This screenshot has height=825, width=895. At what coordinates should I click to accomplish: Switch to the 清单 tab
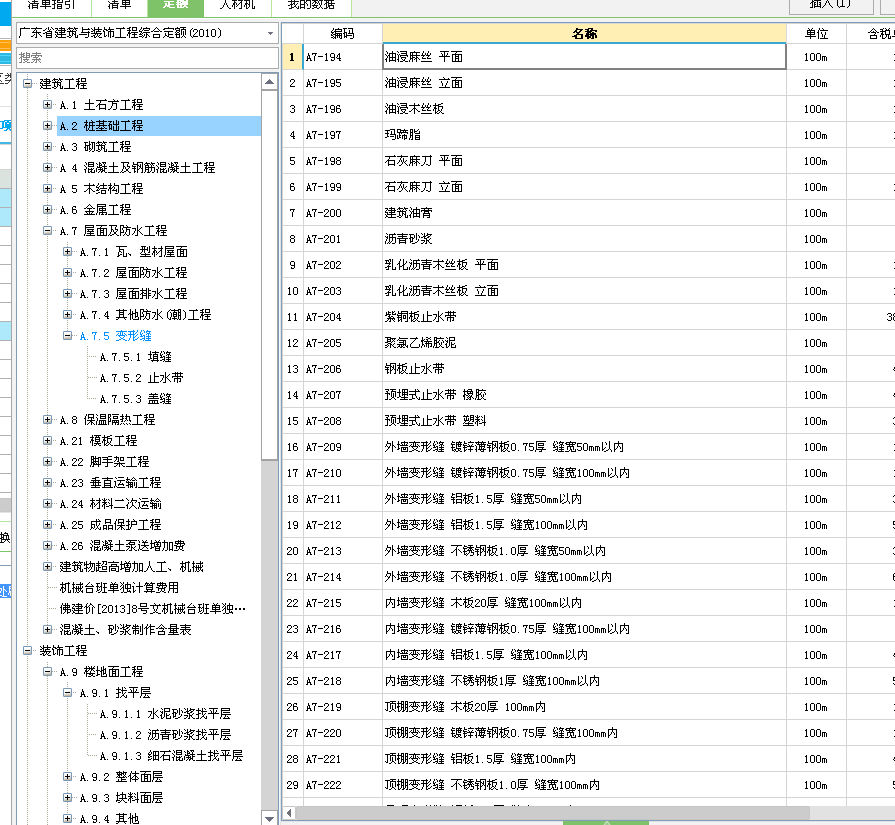click(x=119, y=5)
